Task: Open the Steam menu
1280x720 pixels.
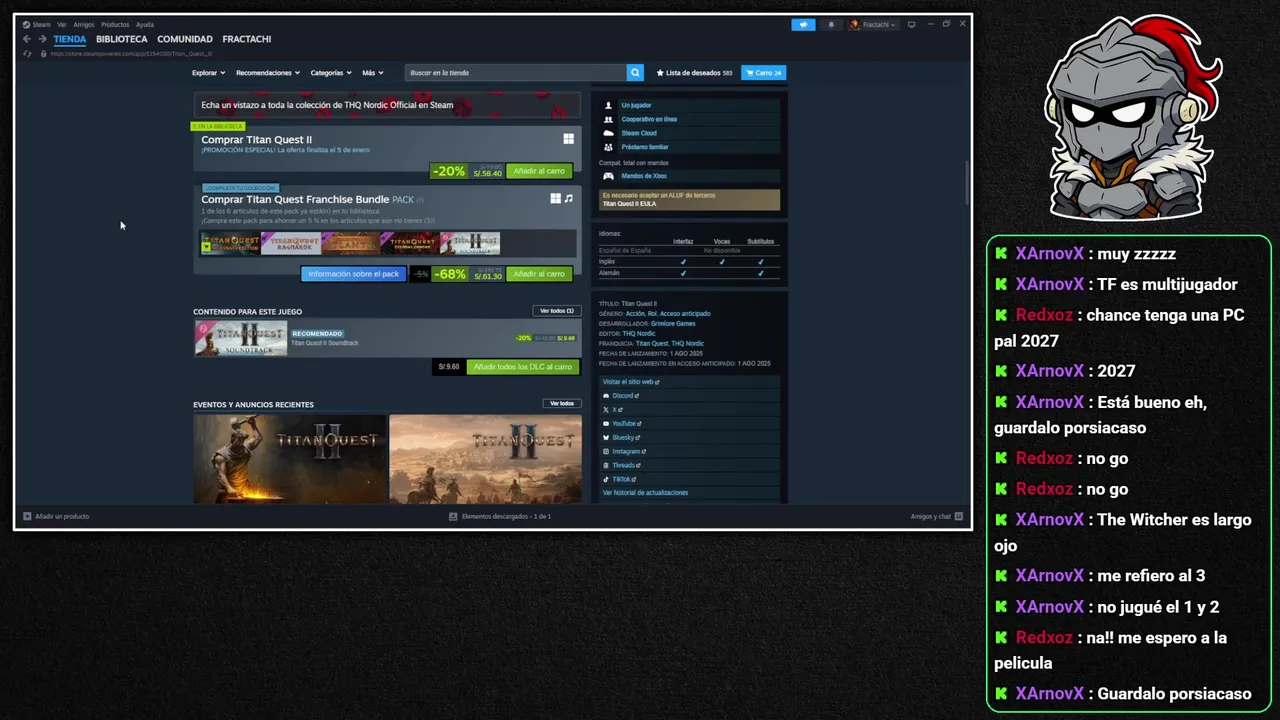Action: [37, 24]
